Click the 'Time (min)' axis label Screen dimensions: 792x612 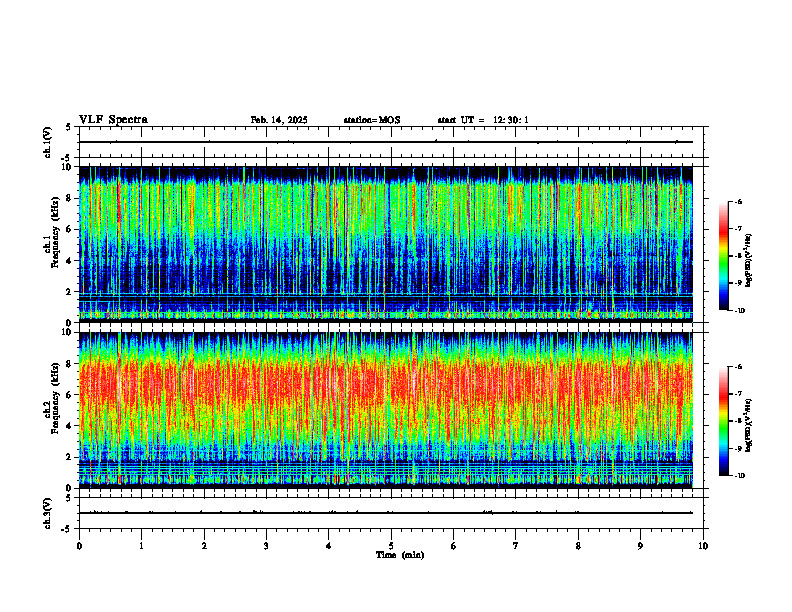[400, 555]
